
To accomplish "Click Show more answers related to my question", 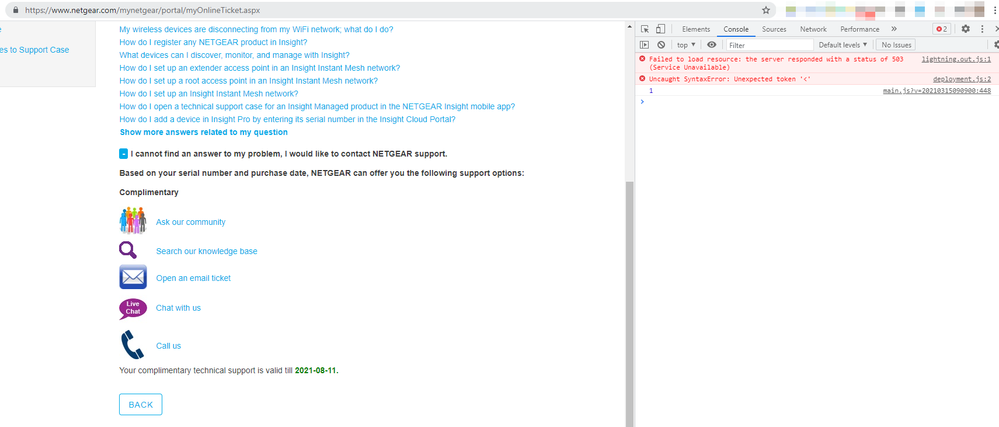I will click(x=204, y=132).
